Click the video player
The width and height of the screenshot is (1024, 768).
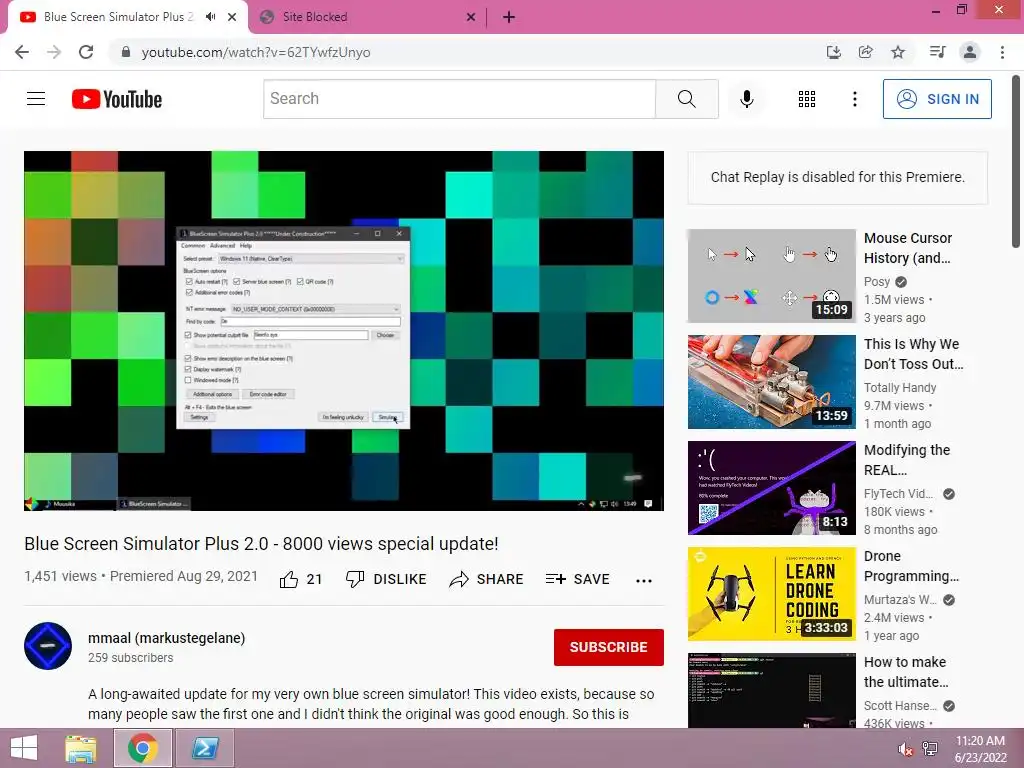pyautogui.click(x=344, y=331)
